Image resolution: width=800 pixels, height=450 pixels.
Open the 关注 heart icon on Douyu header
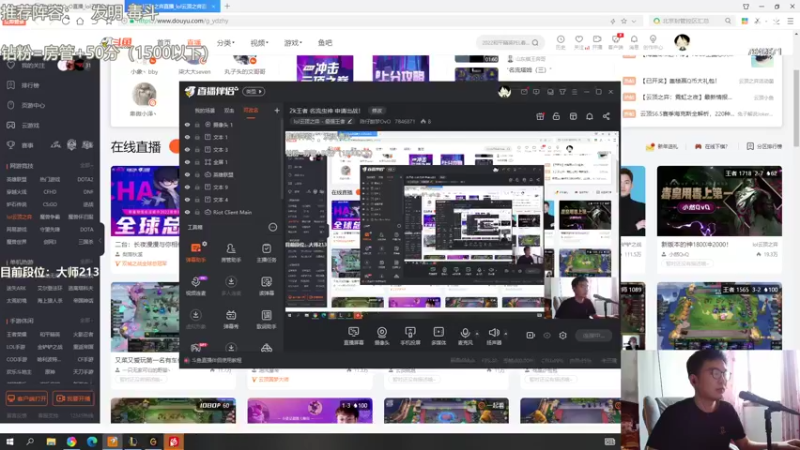coord(579,42)
